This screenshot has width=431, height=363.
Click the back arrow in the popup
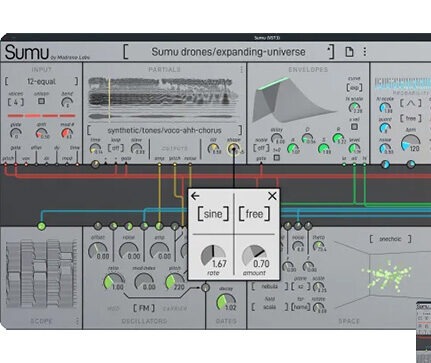[x=196, y=196]
